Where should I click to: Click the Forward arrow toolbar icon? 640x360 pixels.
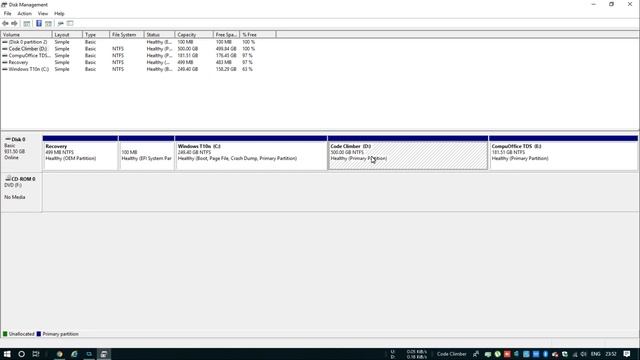point(14,23)
